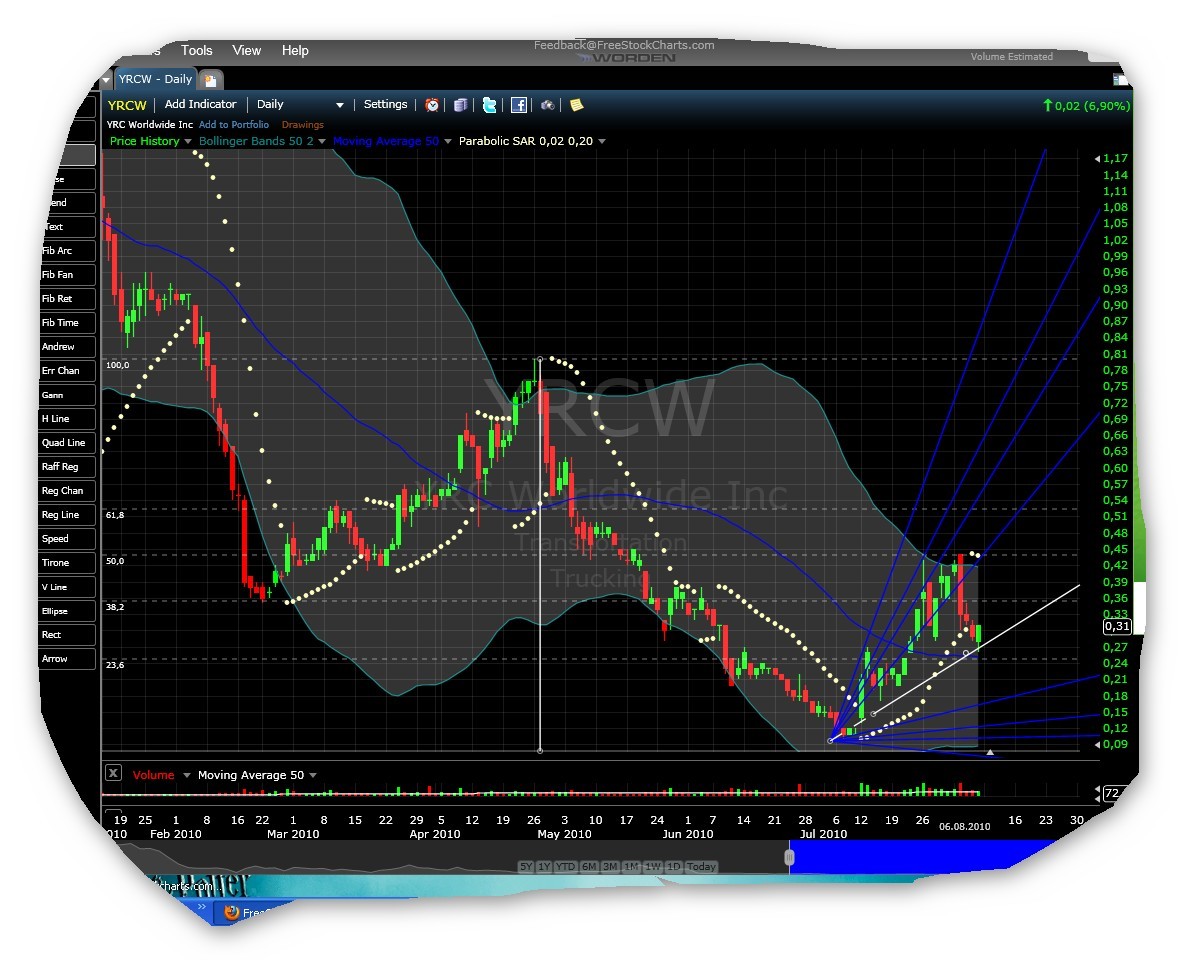Click the camera snapshot icon

click(547, 105)
